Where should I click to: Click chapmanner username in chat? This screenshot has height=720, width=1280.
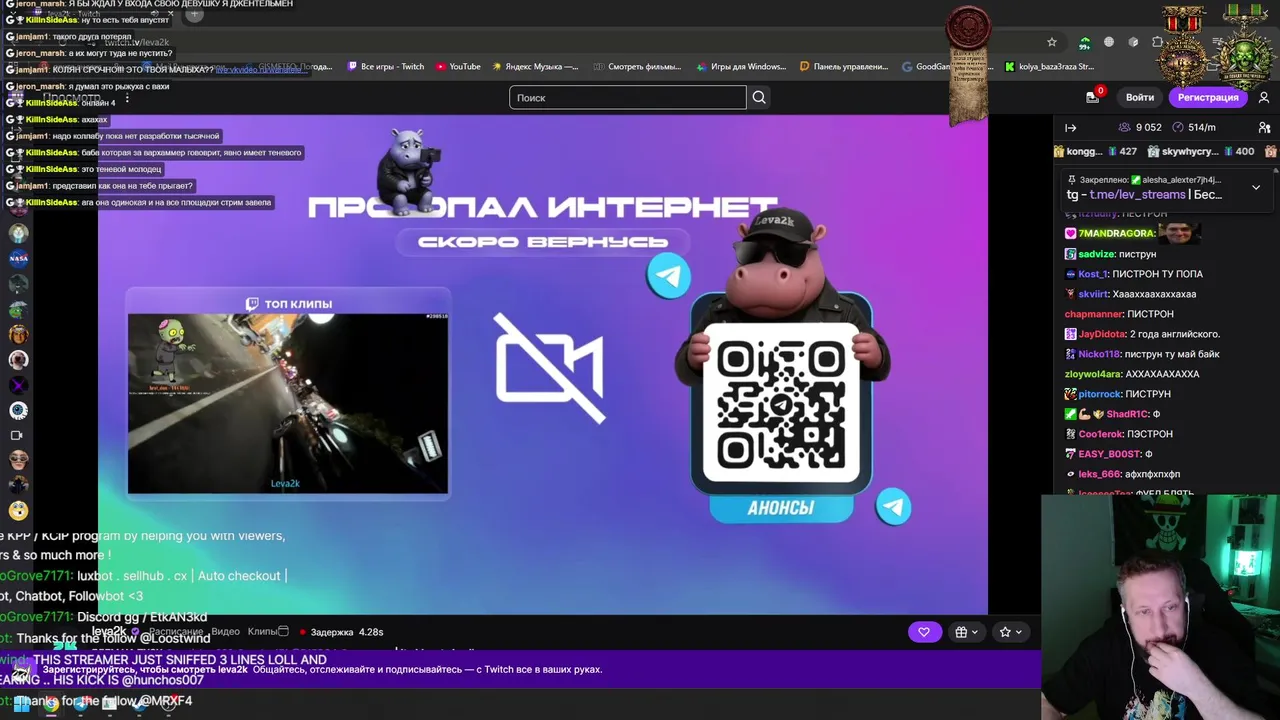[x=1093, y=314]
